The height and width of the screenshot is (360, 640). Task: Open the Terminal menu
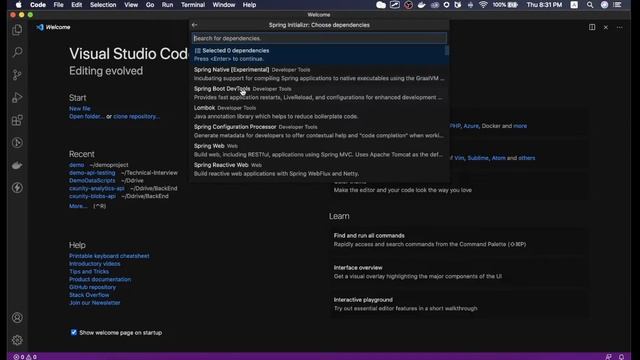[x=193, y=5]
